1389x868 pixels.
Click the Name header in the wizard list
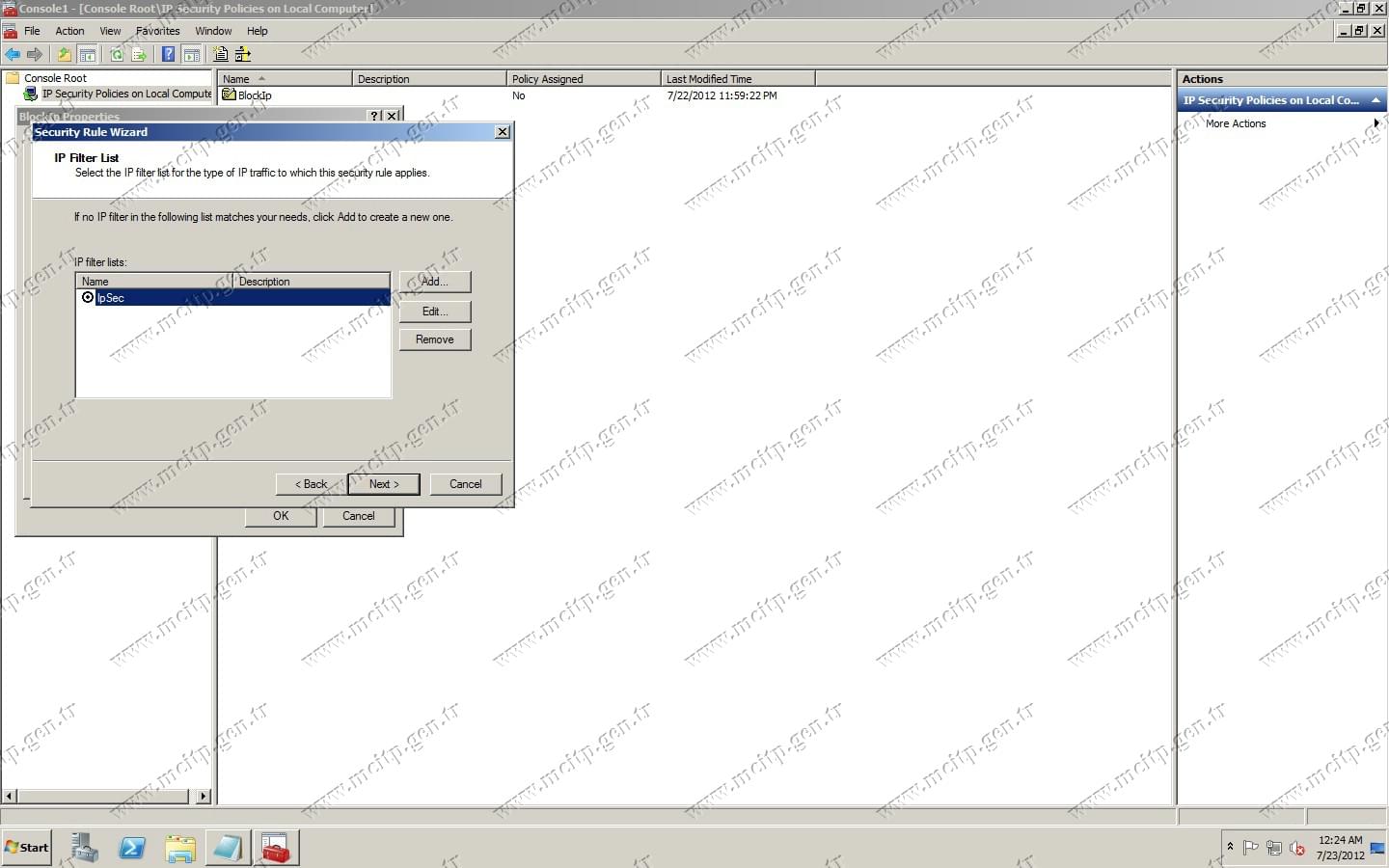point(155,282)
